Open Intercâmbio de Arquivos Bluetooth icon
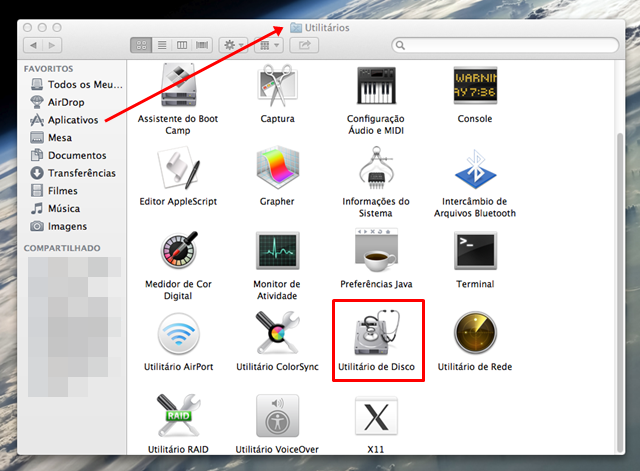Image resolution: width=640 pixels, height=471 pixels. (475, 169)
